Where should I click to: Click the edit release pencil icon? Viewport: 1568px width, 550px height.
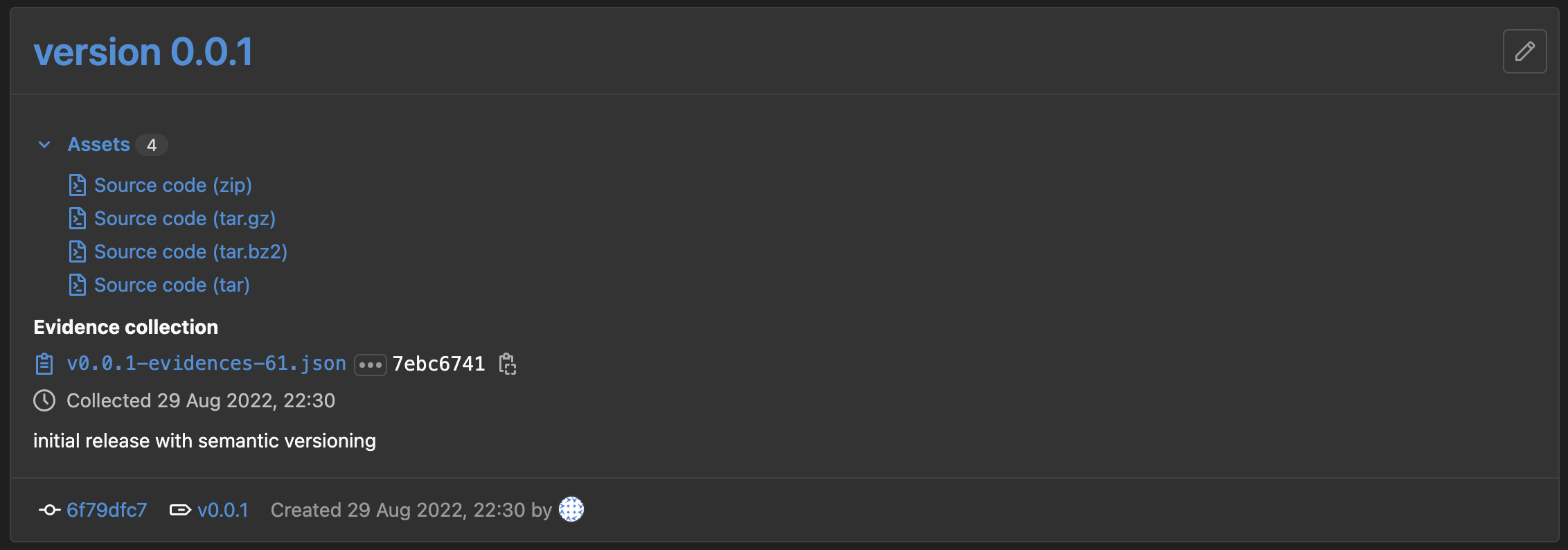[1524, 51]
